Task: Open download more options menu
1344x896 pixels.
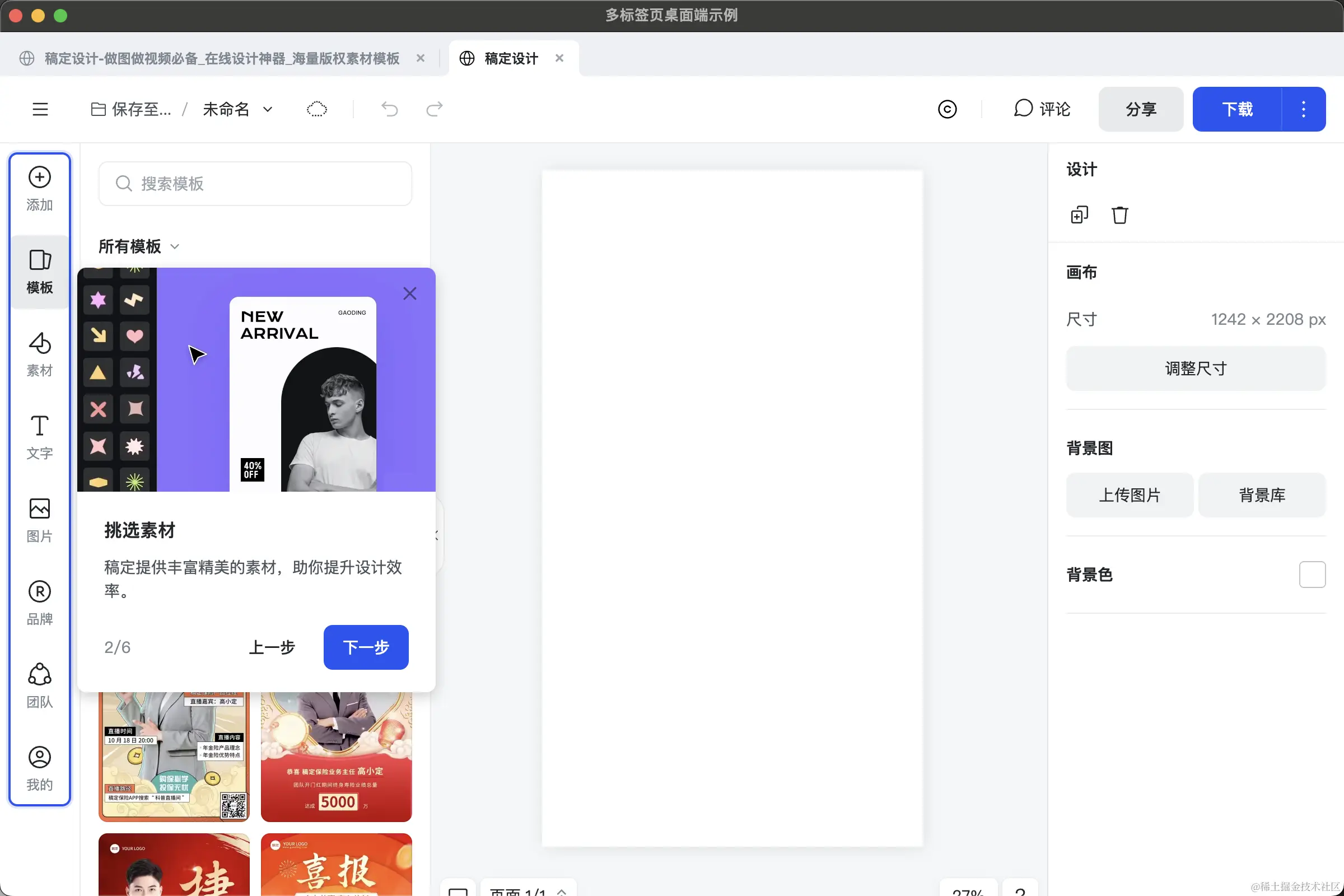Action: (1303, 109)
